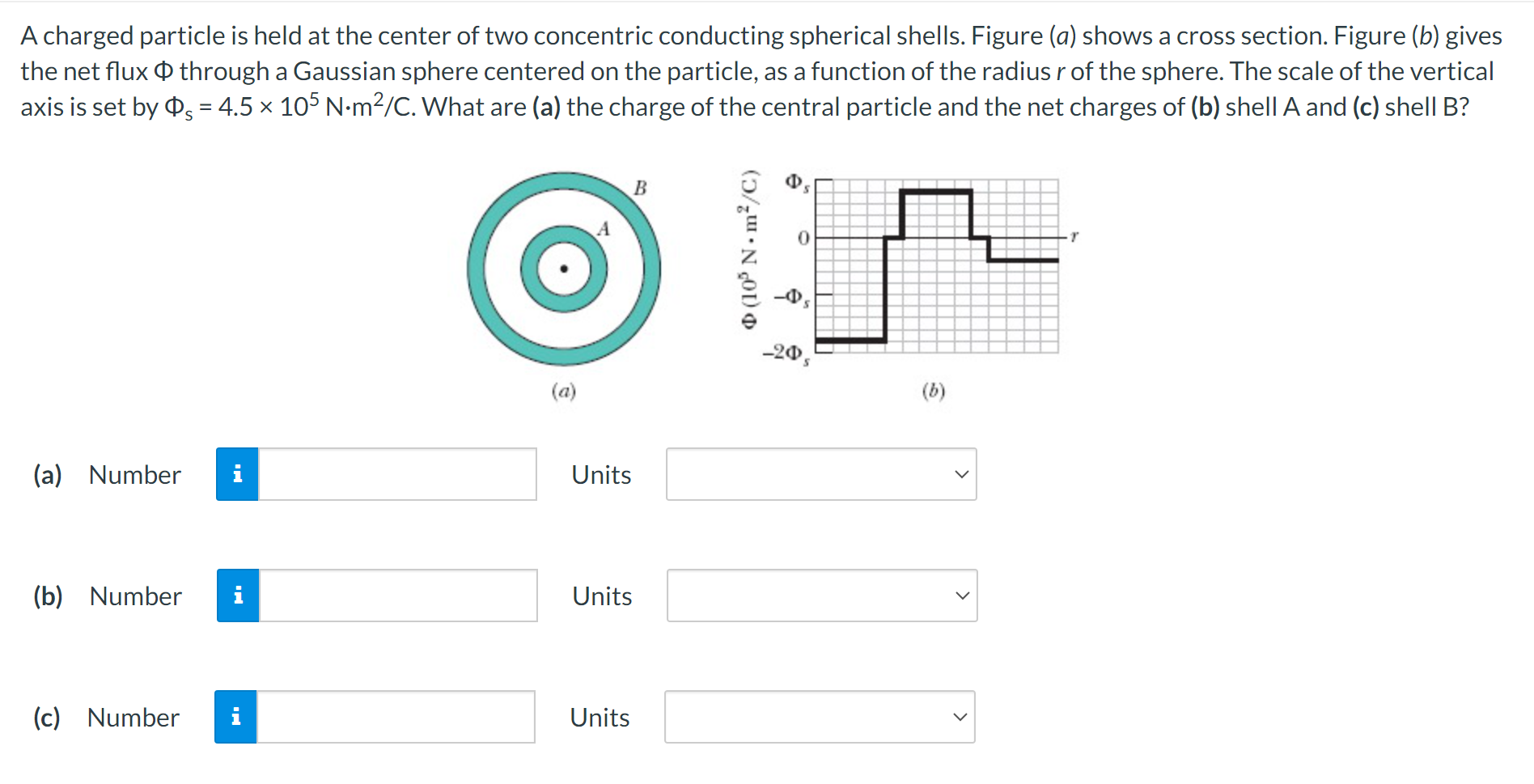Click the chevron on part (c) units selector
This screenshot has width=1534, height=784.
(959, 717)
